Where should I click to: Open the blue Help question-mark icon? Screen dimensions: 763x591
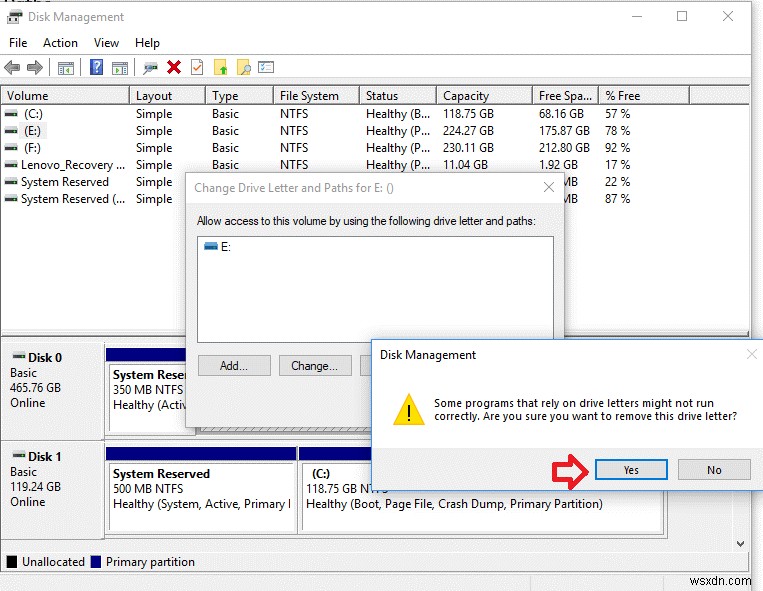point(96,67)
